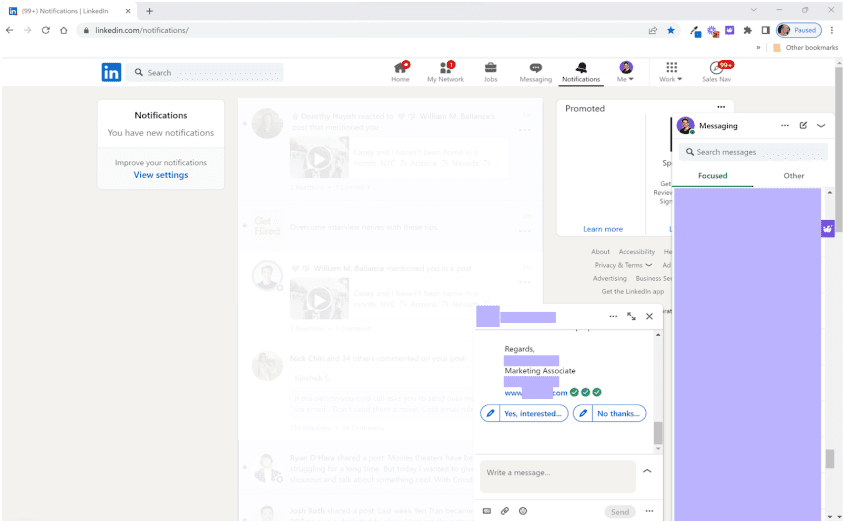Open the Jobs briefcase icon
The height and width of the screenshot is (522, 843).
tap(490, 68)
